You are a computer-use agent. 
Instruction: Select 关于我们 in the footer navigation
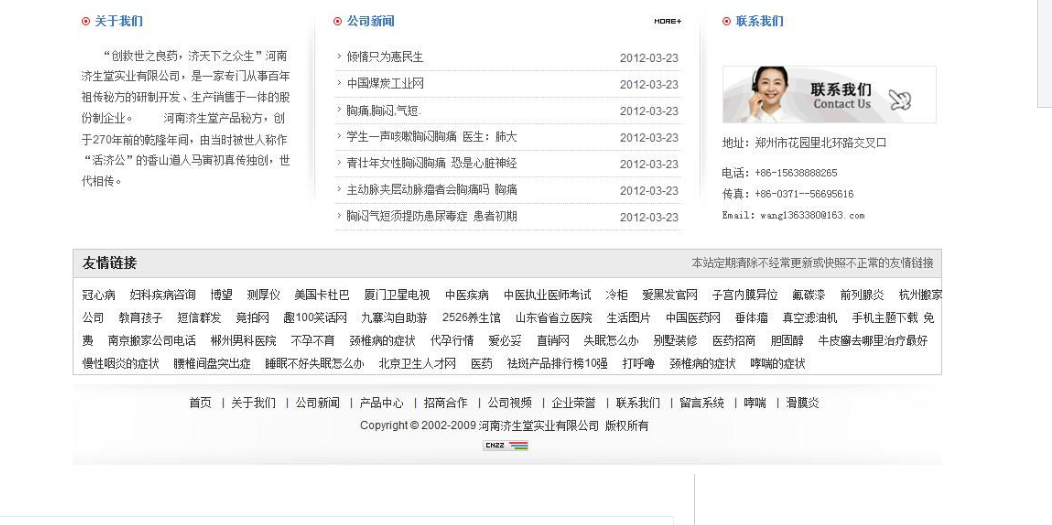coord(253,403)
